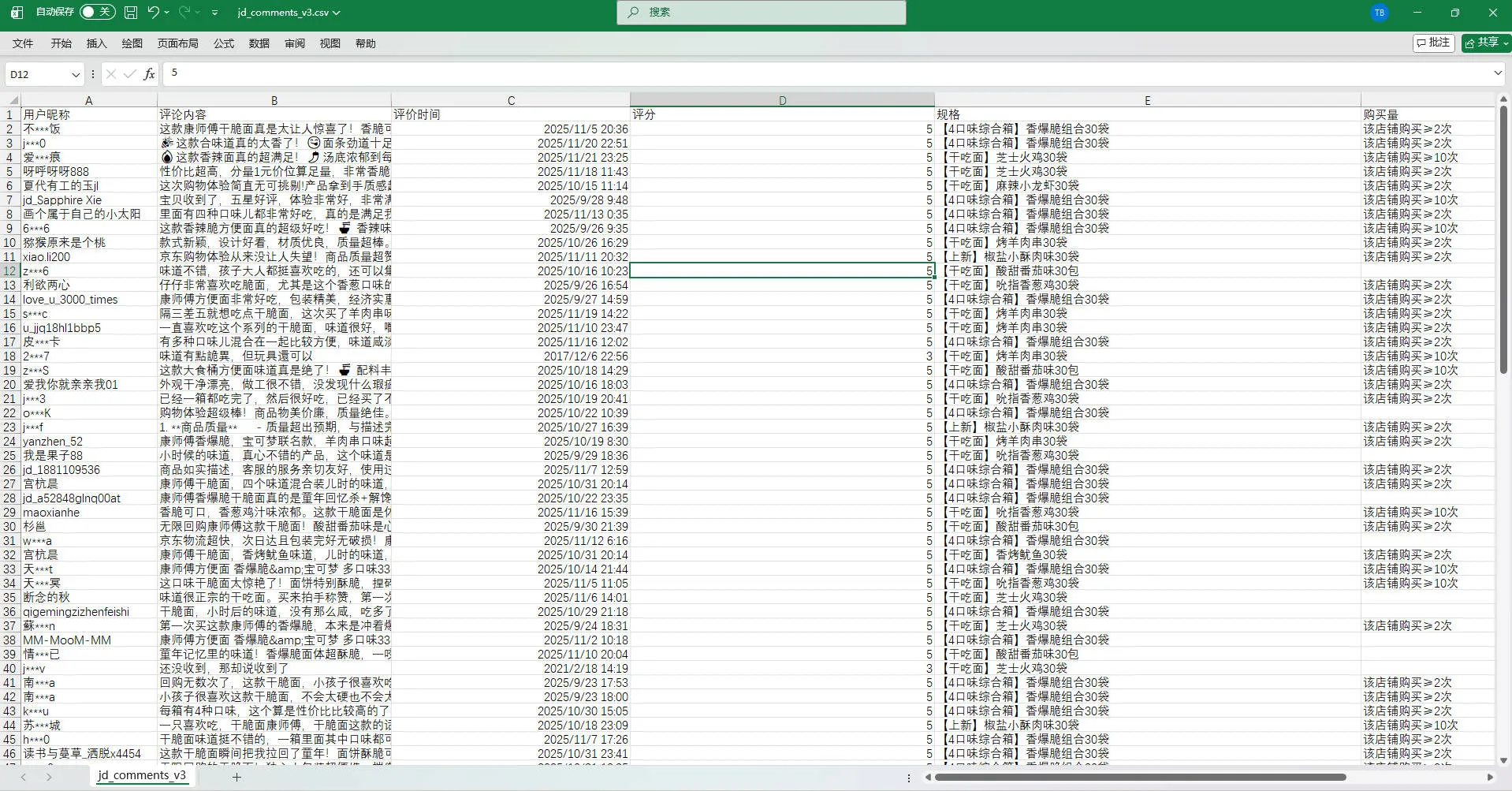1512x791 pixels.
Task: Click the Save icon in title bar
Action: point(131,13)
